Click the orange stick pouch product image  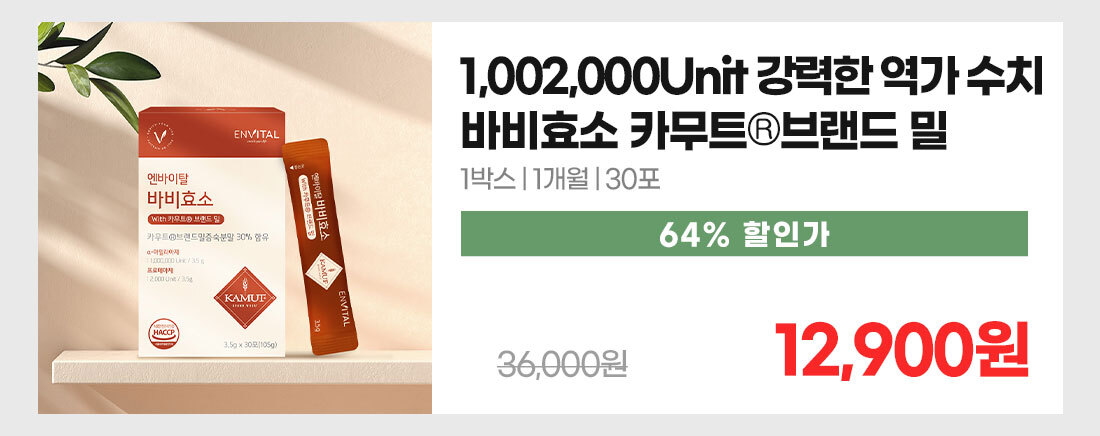321,245
